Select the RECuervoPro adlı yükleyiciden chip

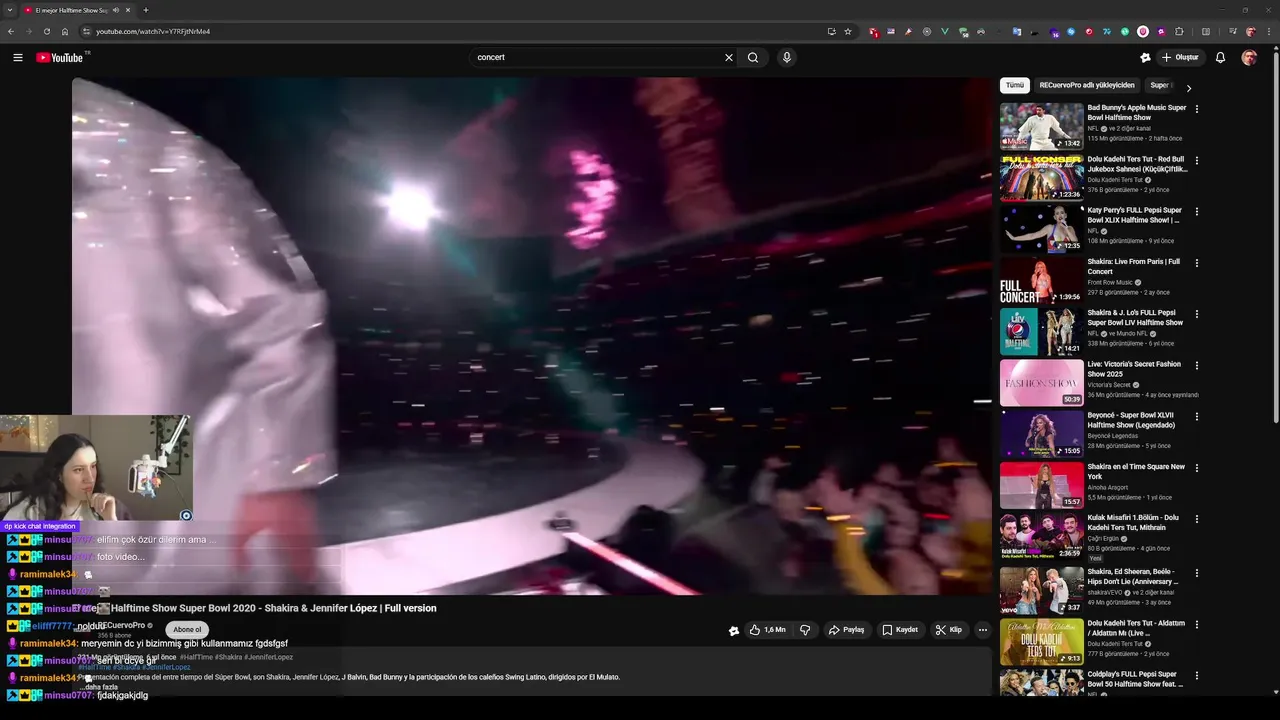coord(1087,85)
